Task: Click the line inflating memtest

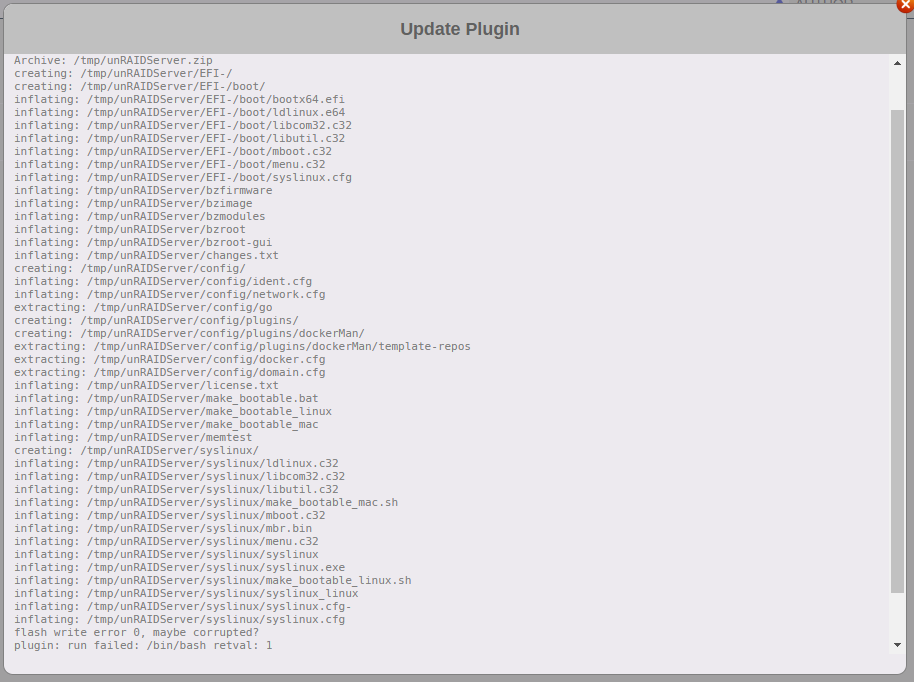Action: (x=133, y=437)
